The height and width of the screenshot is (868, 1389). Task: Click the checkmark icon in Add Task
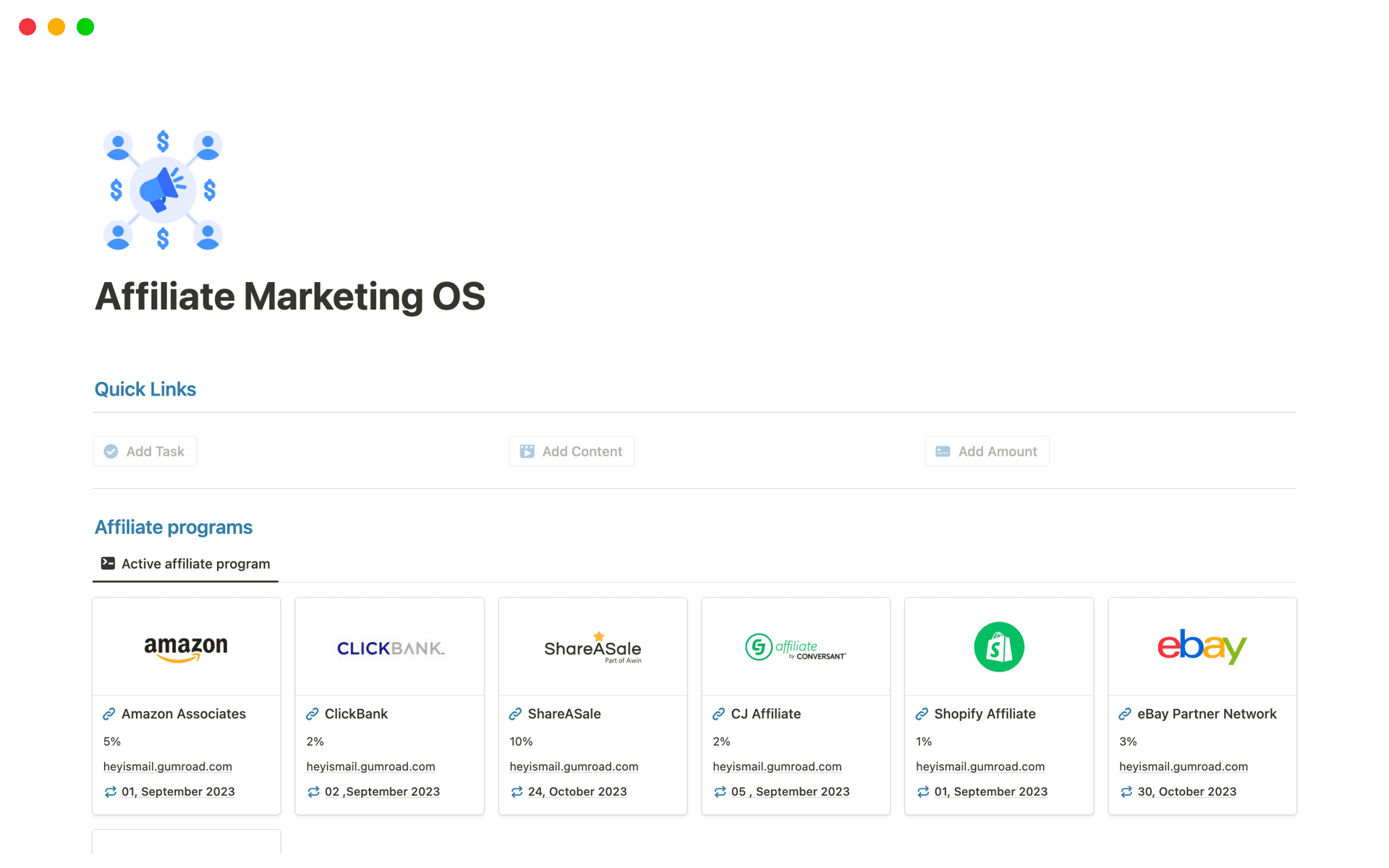click(x=111, y=451)
